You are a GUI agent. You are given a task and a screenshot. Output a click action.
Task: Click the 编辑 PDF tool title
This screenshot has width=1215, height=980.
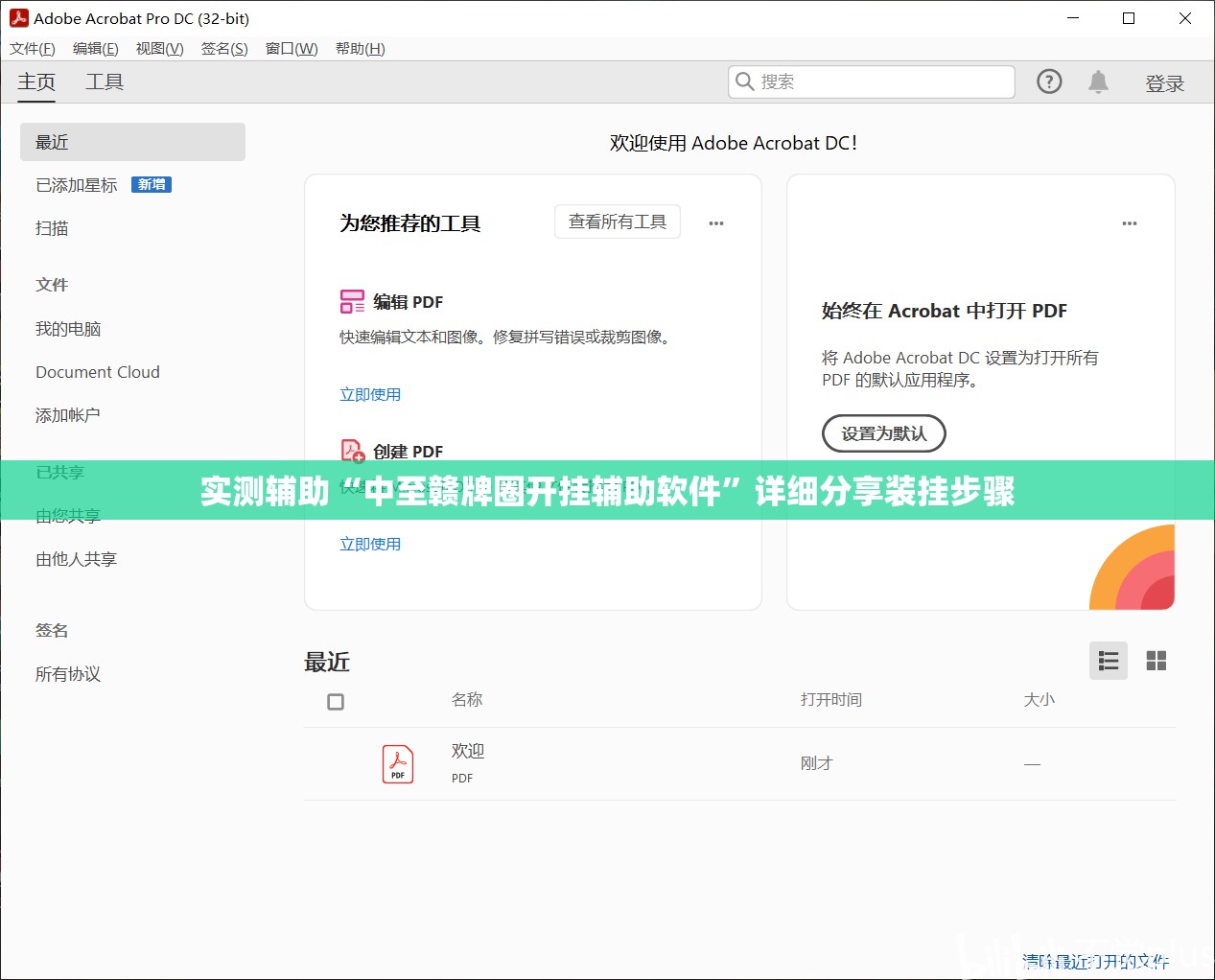point(409,302)
